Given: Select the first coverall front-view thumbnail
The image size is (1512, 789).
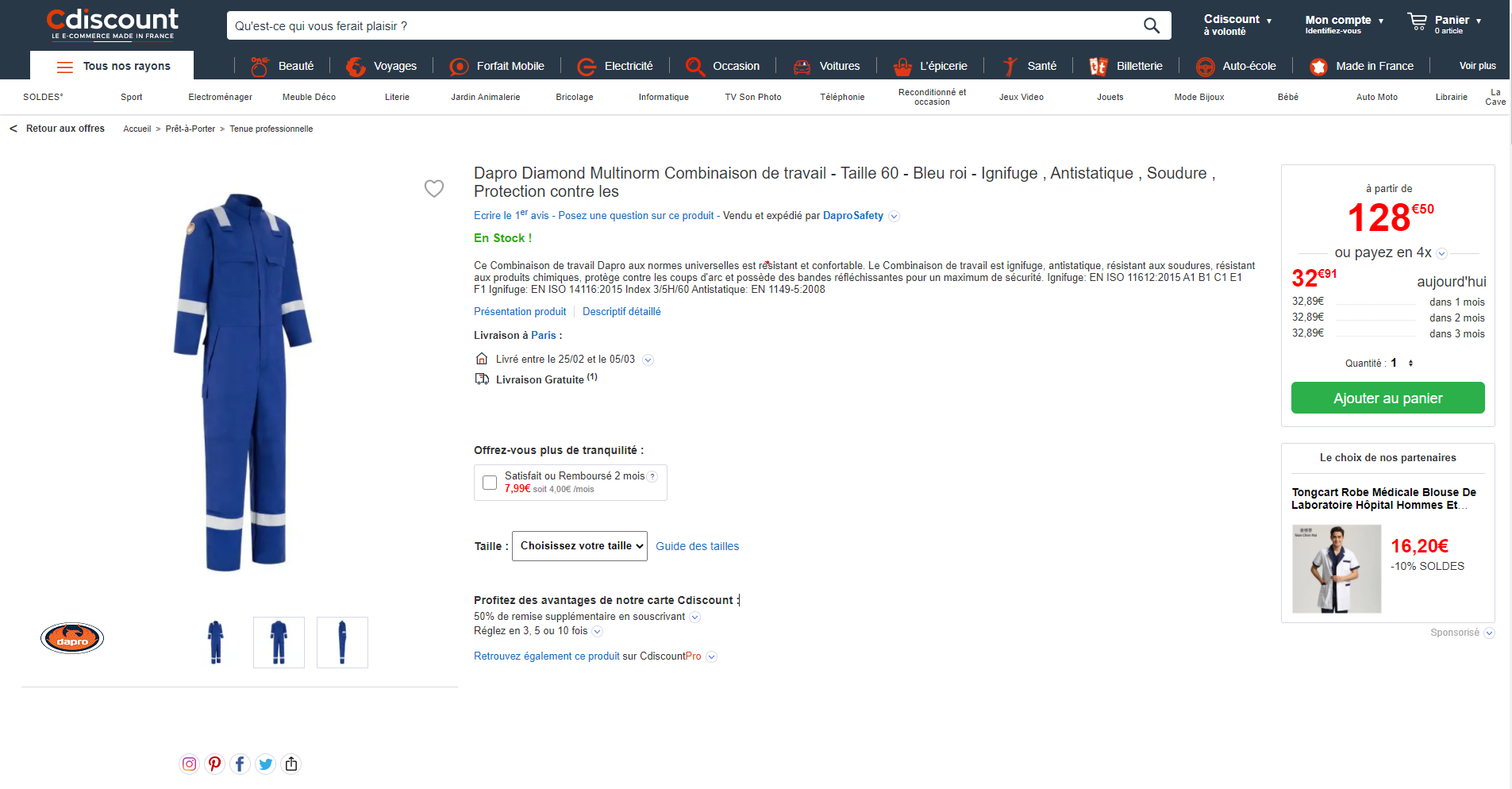Looking at the screenshot, I should point(215,642).
